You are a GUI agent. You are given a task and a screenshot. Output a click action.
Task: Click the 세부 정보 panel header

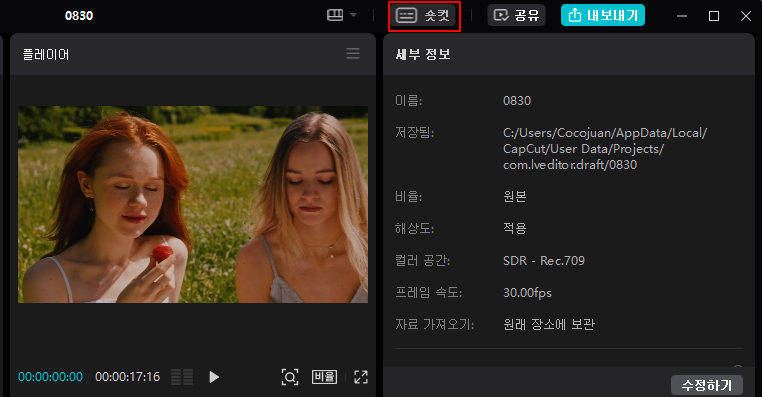click(423, 54)
